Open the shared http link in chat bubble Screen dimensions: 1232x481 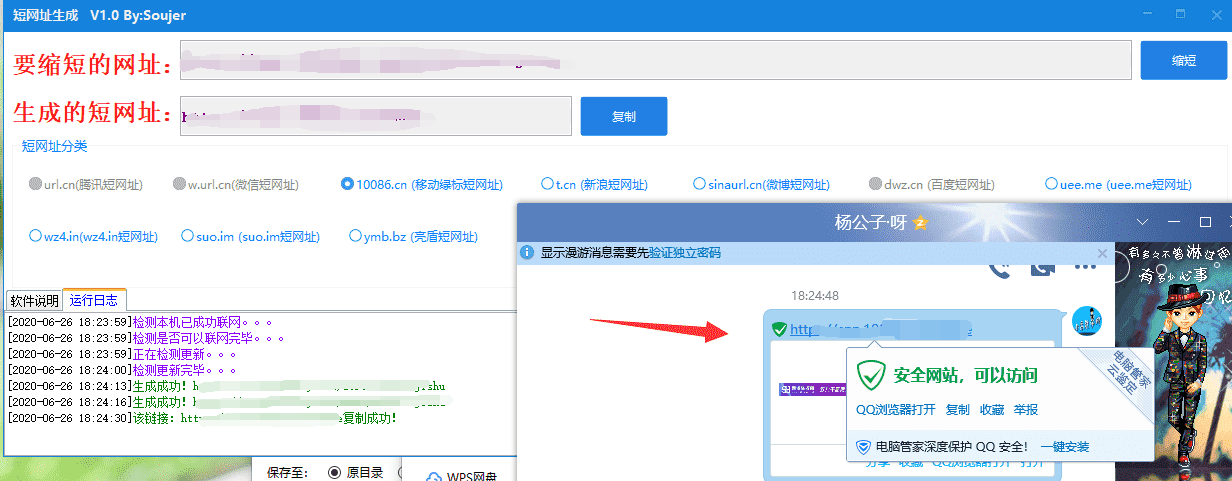(x=880, y=329)
